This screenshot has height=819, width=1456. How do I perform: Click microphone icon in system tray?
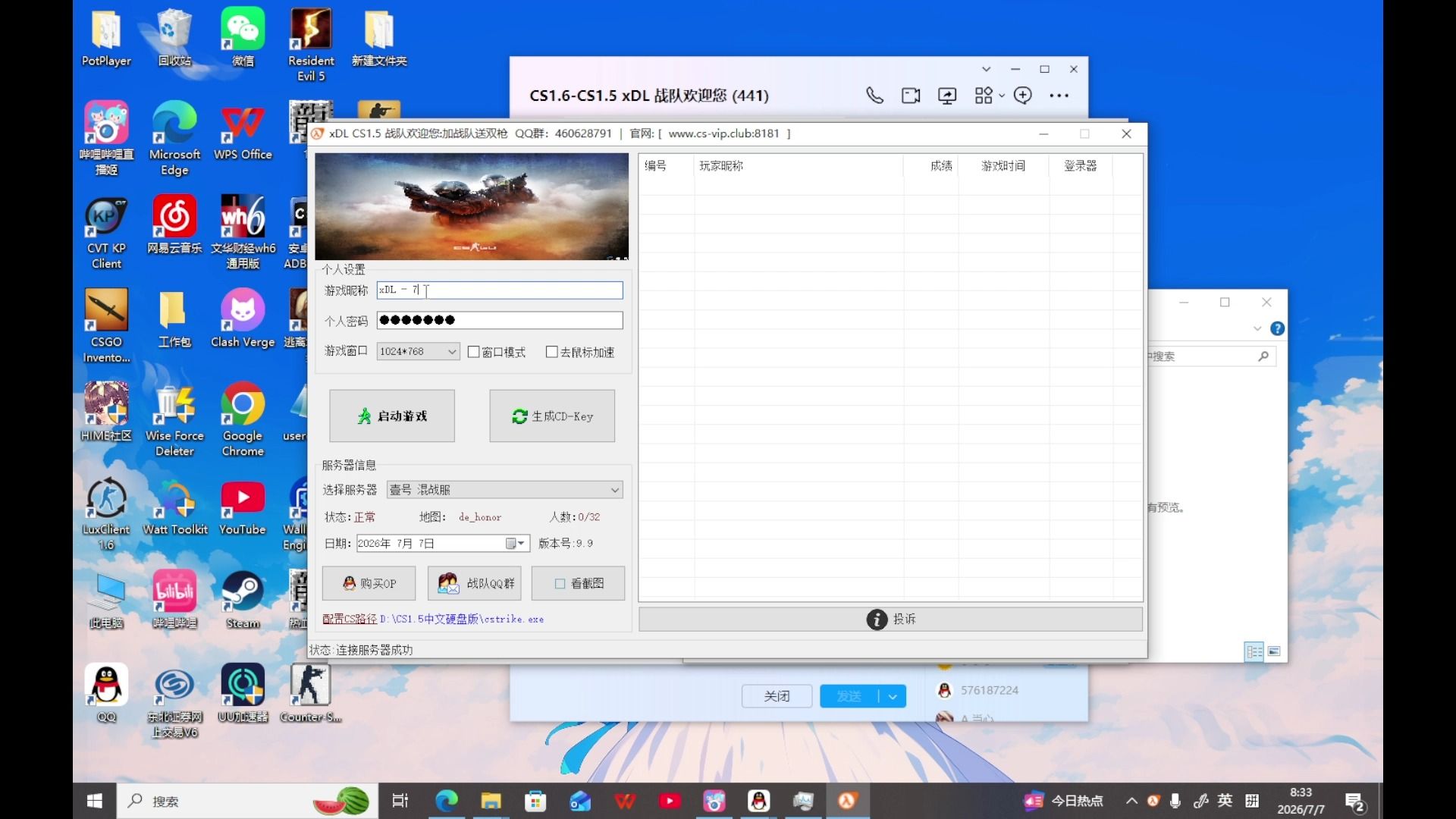coord(1175,801)
